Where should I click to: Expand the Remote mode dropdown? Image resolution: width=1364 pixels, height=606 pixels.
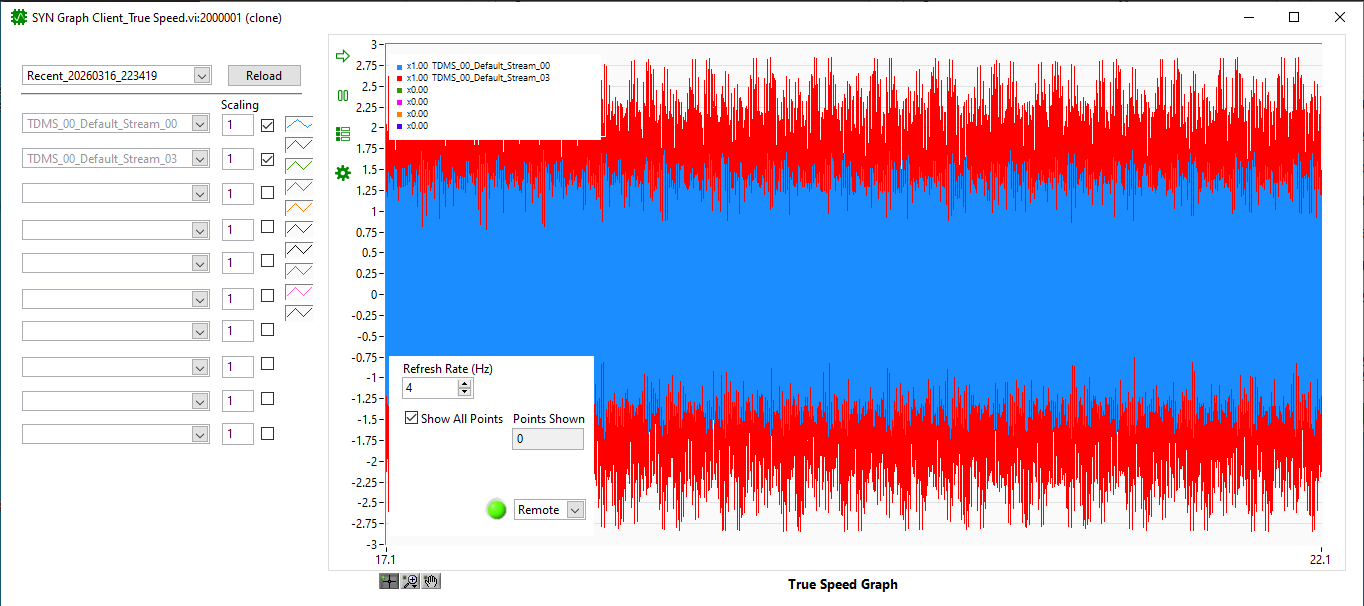574,510
